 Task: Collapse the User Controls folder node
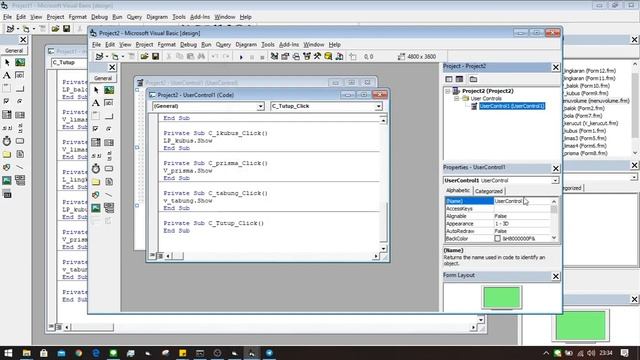[x=456, y=99]
